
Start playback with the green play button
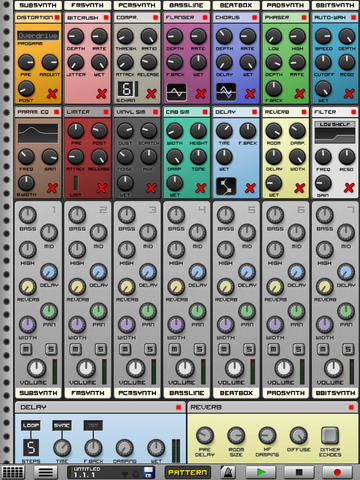point(261,472)
